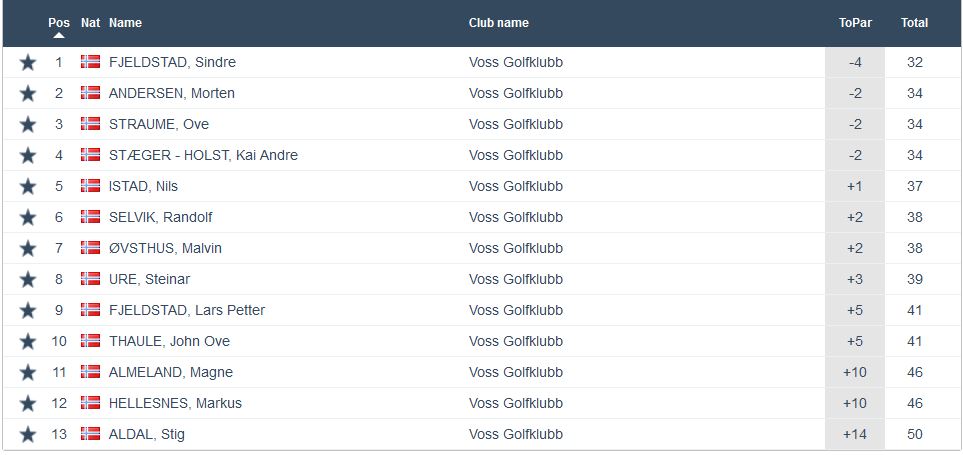Click the Pos sort arrow indicator
Screen dimensions: 963x455
59,36
